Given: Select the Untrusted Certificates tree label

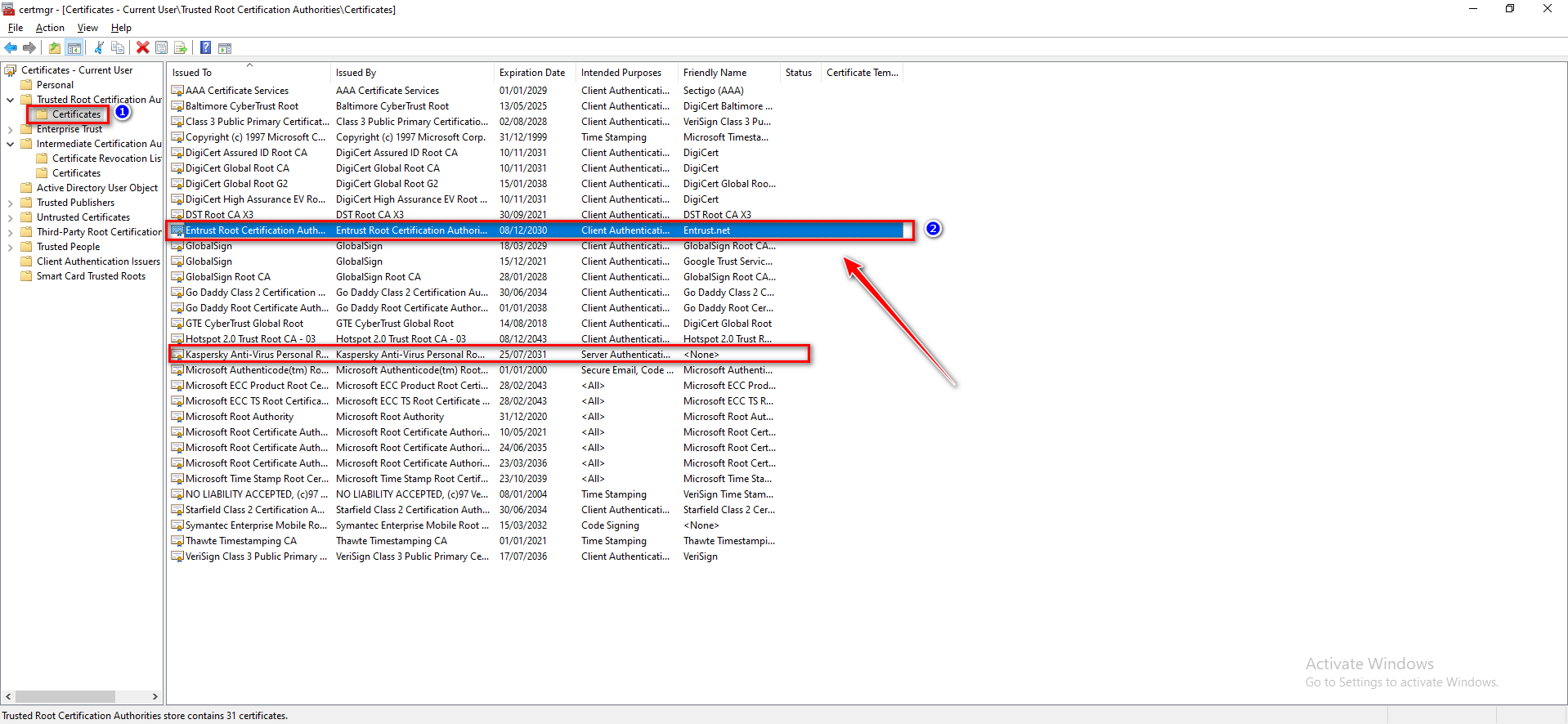Looking at the screenshot, I should coord(83,217).
